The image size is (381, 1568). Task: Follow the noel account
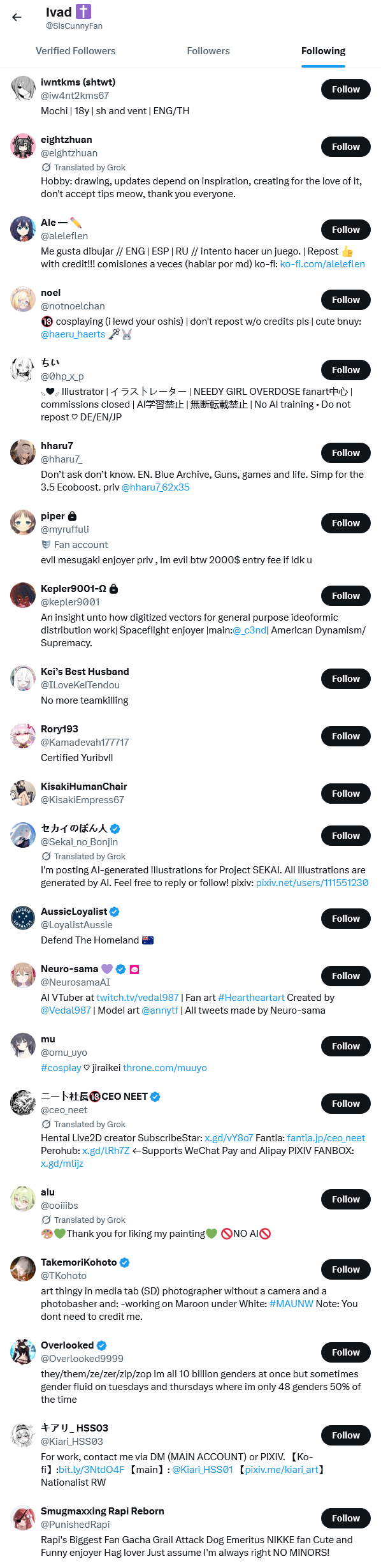(x=346, y=300)
